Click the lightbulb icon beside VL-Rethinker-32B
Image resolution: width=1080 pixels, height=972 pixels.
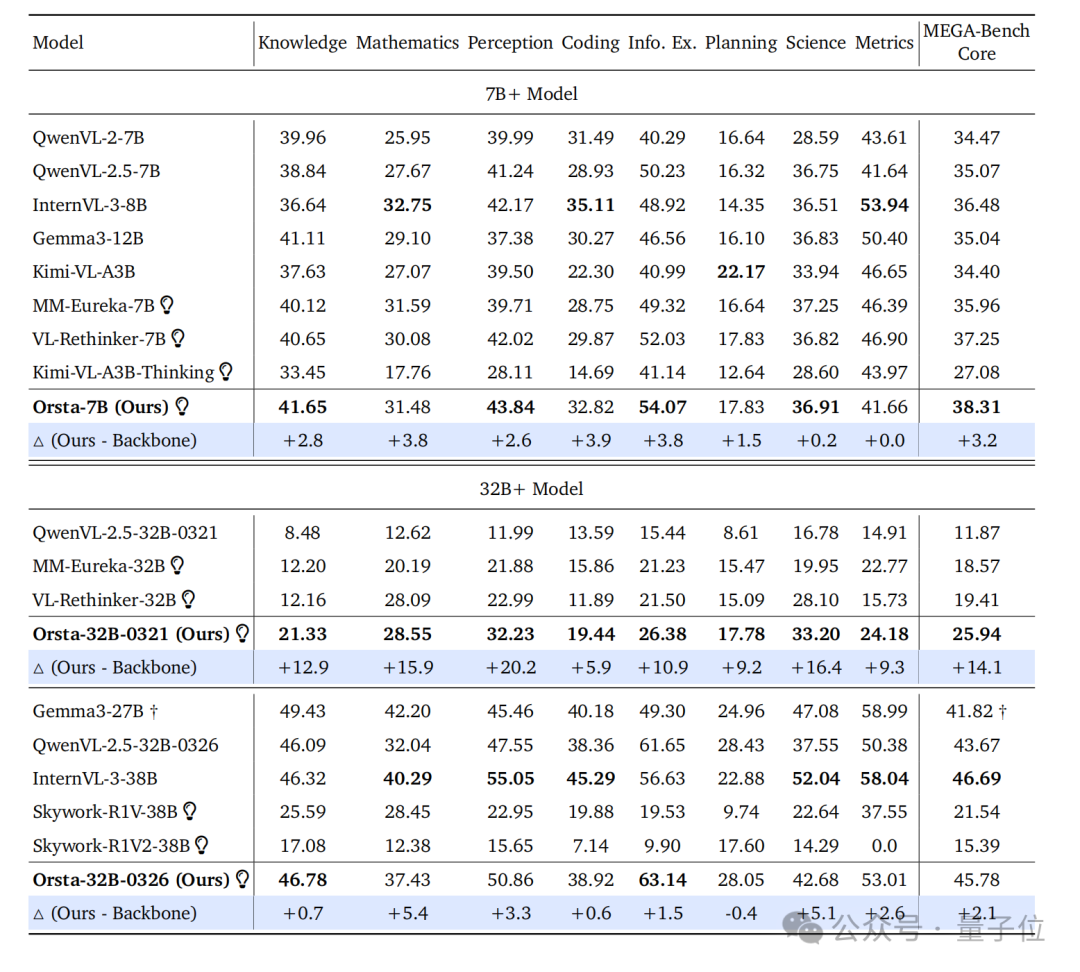pyautogui.click(x=188, y=599)
